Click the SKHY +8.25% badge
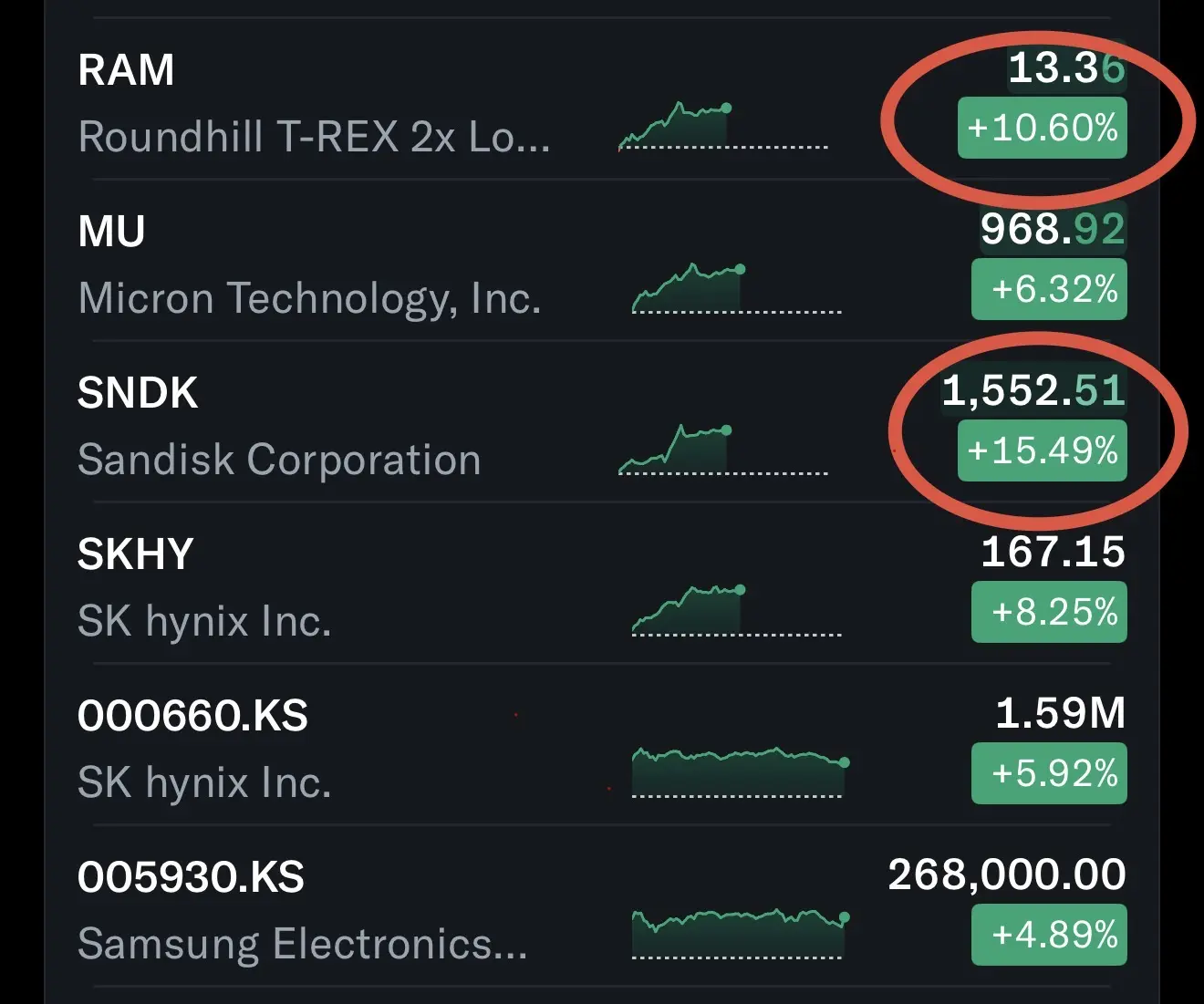The width and height of the screenshot is (1204, 1004). tap(1049, 612)
